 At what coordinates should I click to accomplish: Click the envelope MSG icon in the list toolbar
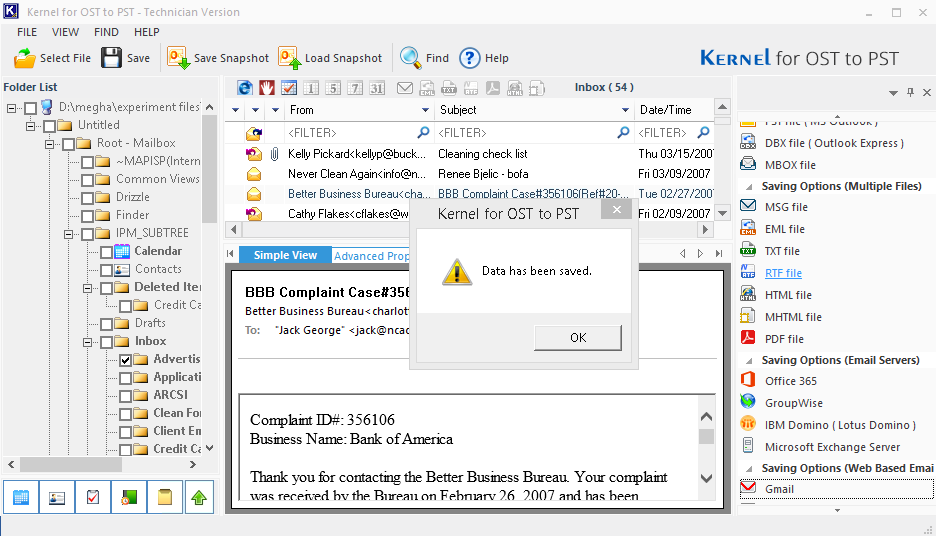(x=405, y=88)
